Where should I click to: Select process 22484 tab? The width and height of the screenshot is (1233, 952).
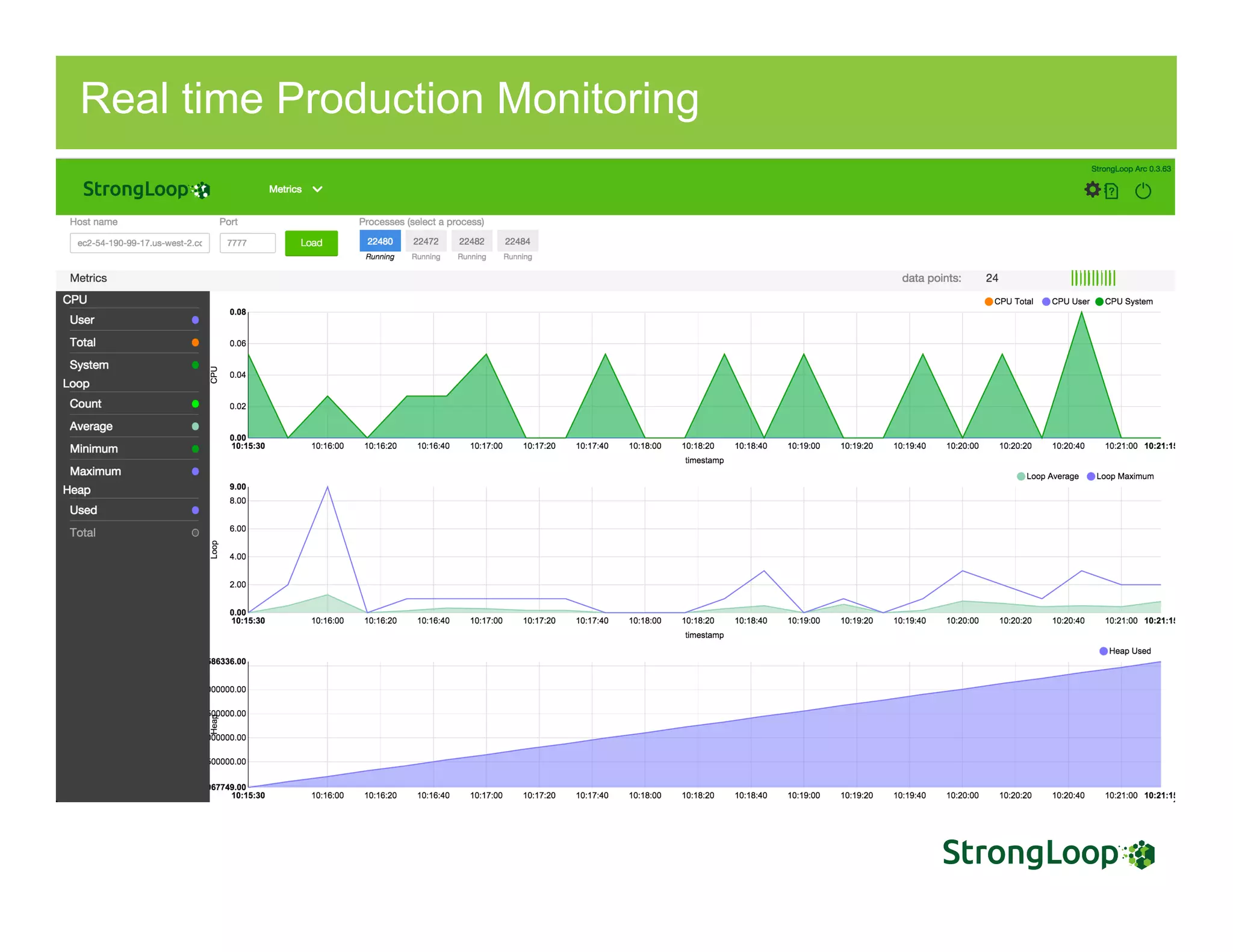tap(517, 241)
